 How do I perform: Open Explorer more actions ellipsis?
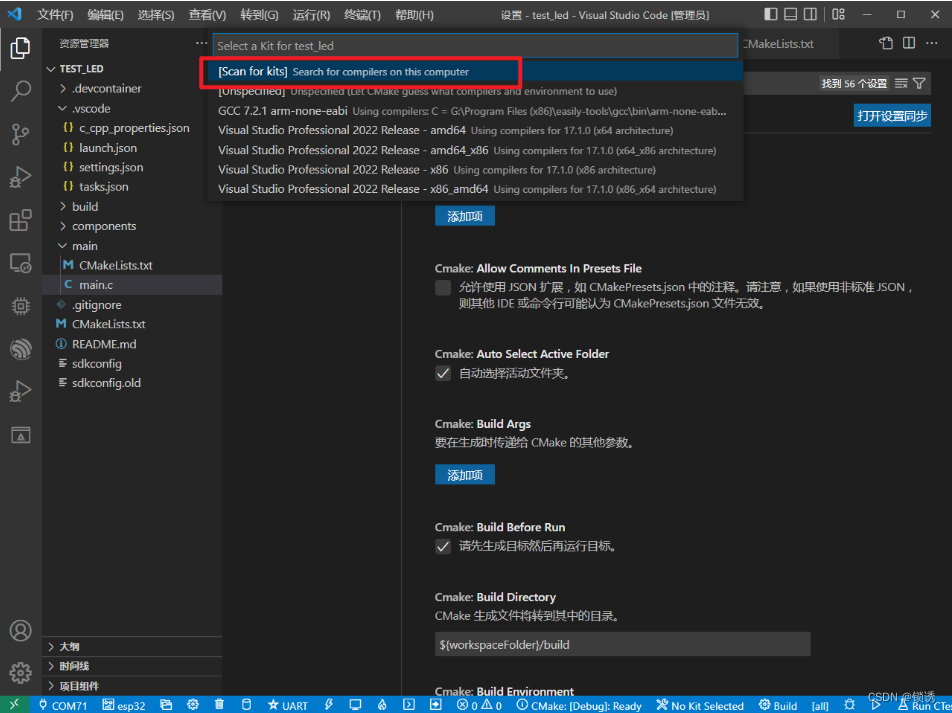(201, 43)
